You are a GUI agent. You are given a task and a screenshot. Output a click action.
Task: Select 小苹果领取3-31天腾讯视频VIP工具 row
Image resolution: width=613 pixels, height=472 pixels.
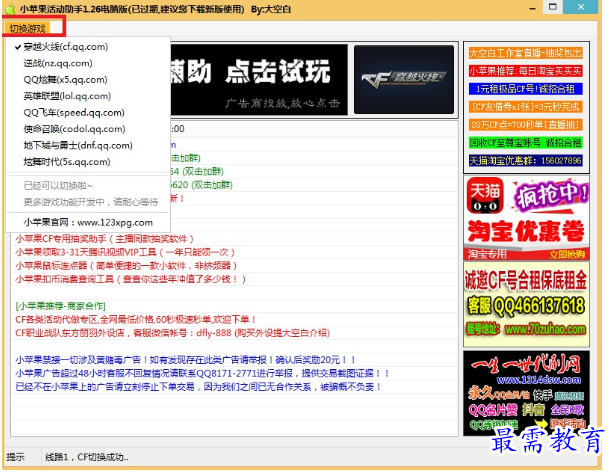click(235, 252)
